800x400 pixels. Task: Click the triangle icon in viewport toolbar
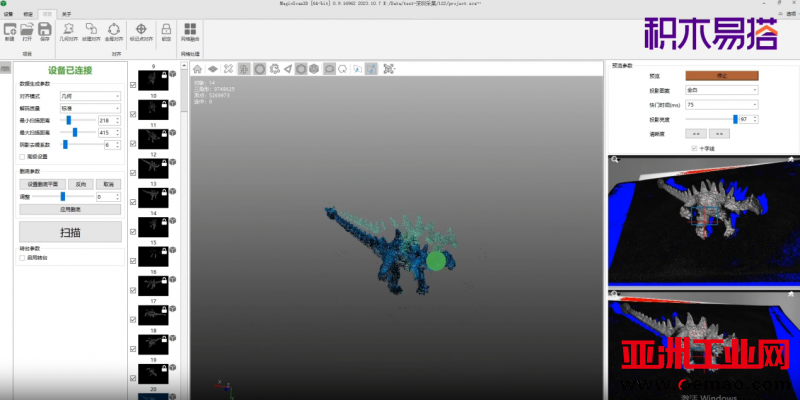coord(288,69)
